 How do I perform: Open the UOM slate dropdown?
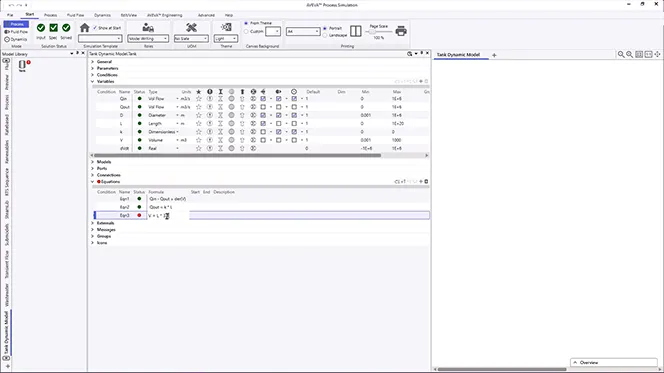191,39
